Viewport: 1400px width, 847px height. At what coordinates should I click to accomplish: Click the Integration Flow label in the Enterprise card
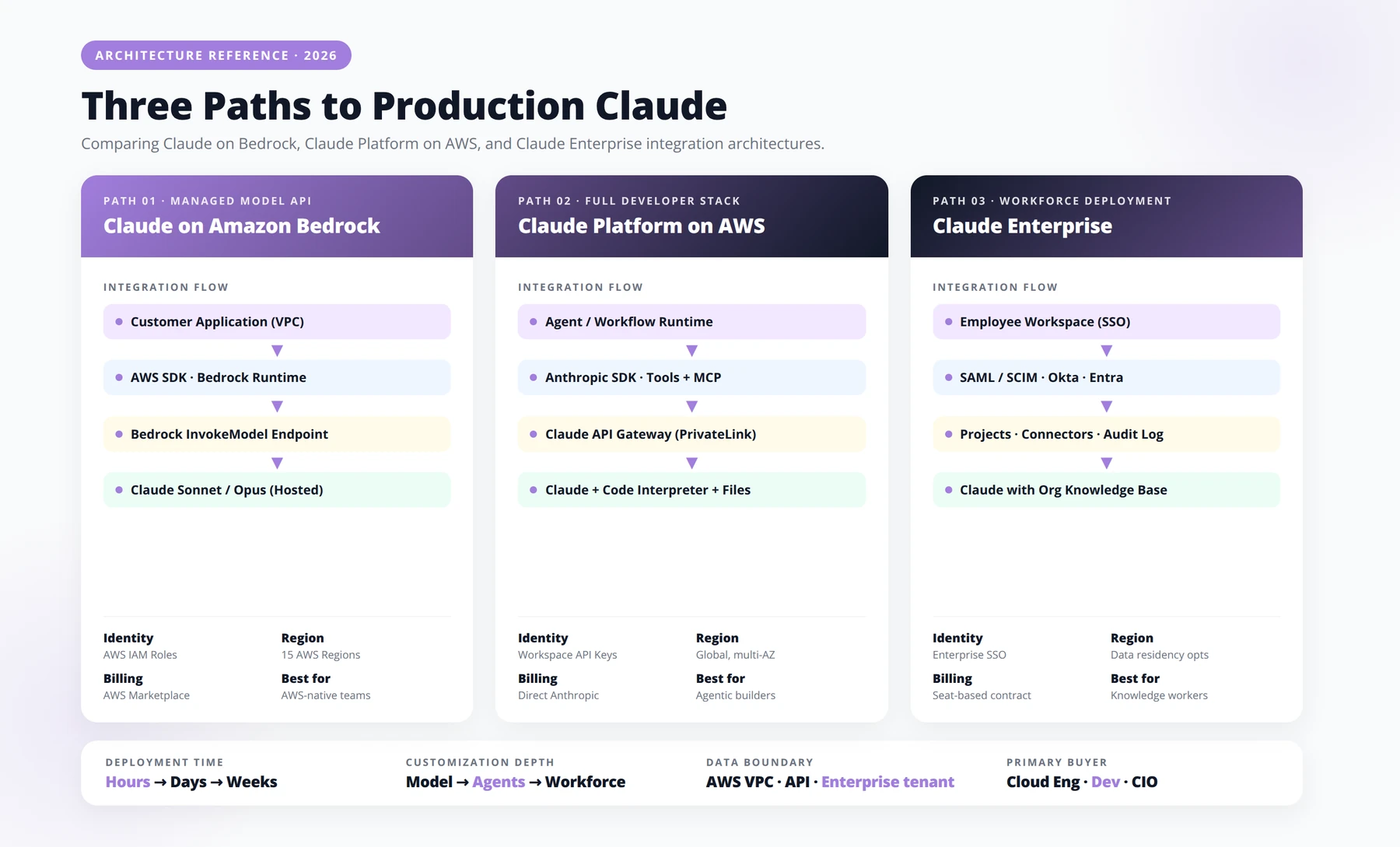(x=995, y=287)
